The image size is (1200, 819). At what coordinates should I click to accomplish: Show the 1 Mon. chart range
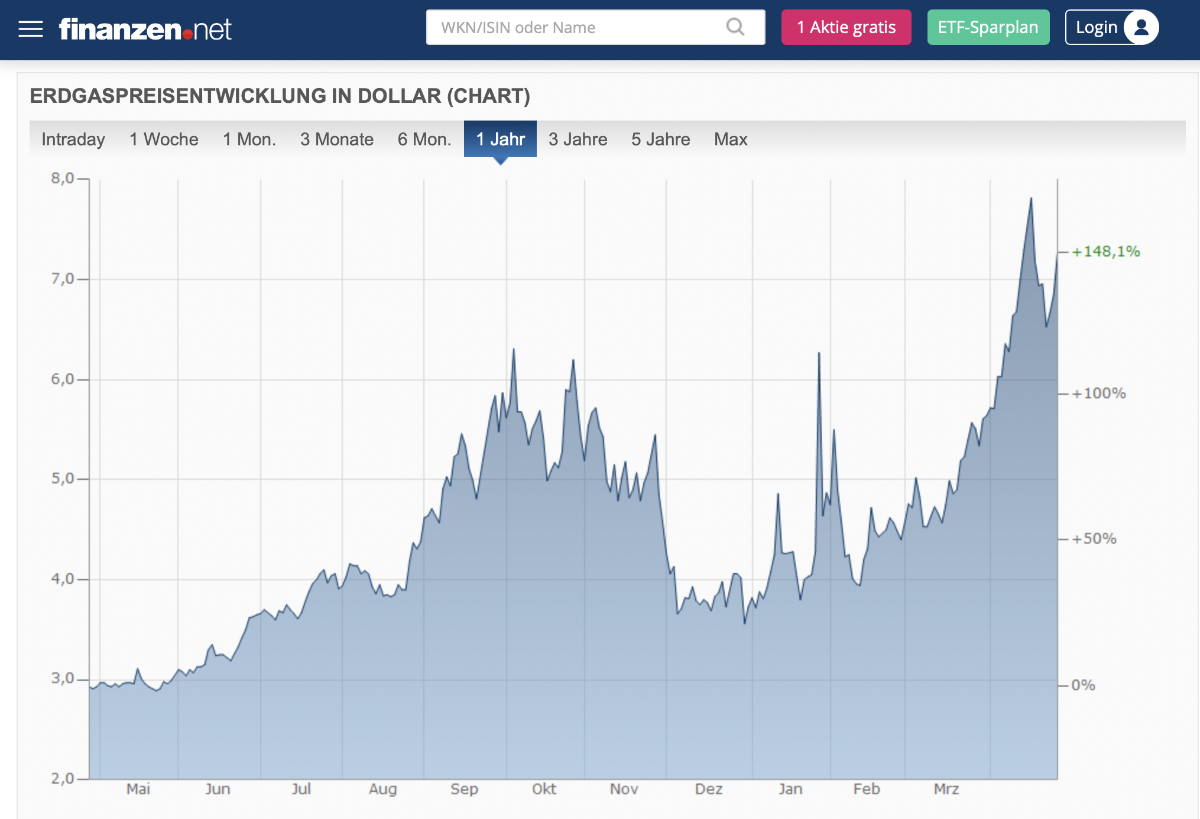[249, 139]
